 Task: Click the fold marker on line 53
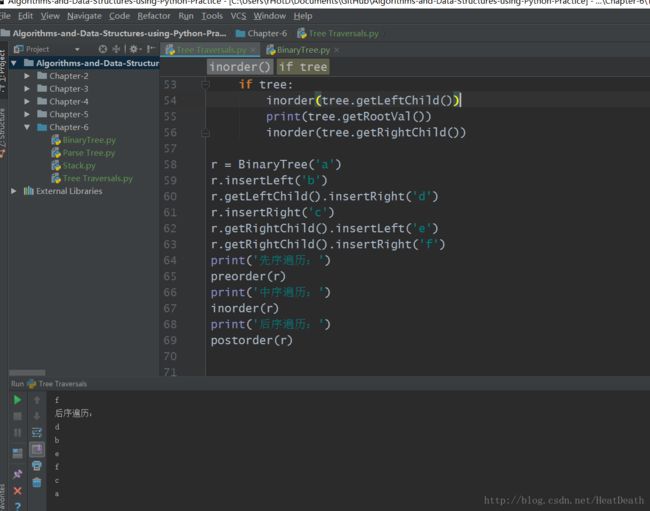(x=205, y=85)
